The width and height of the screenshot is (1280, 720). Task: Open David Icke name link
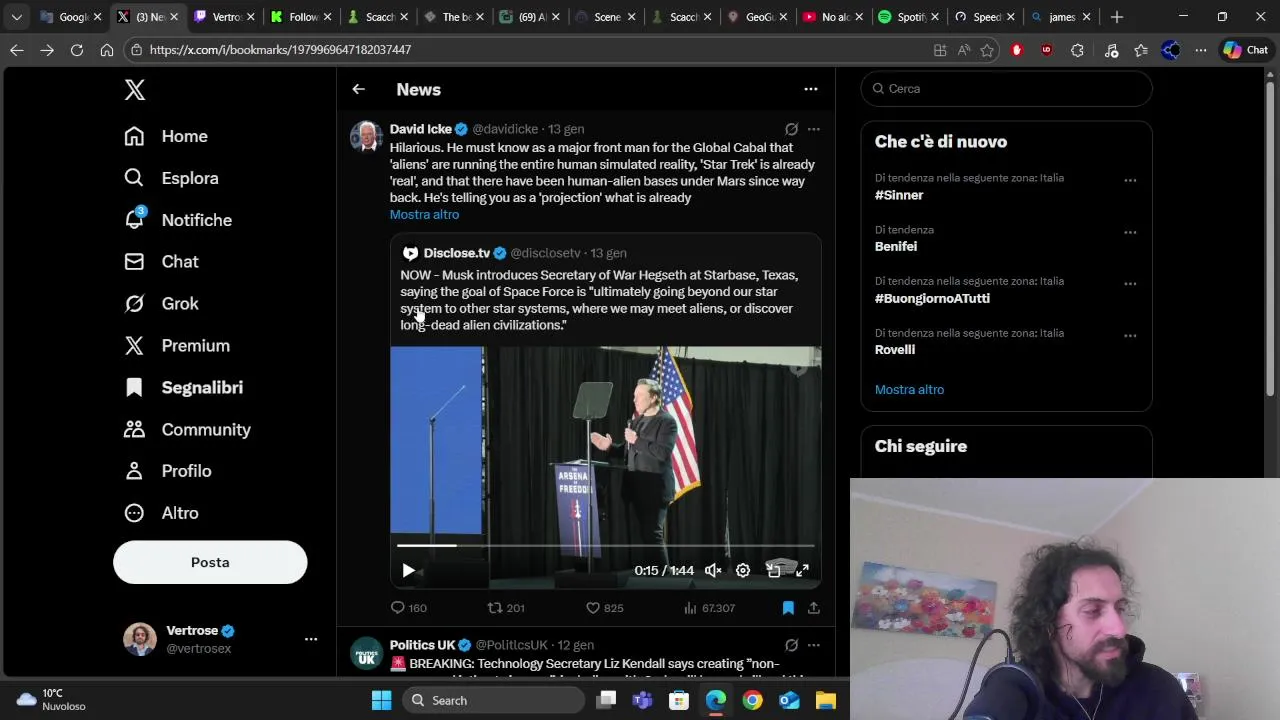pos(421,129)
